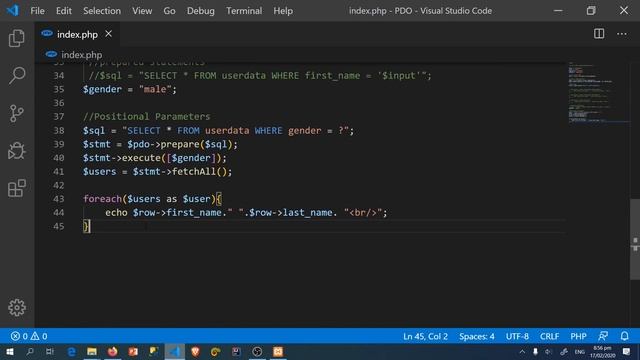
Task: Open the Source Control view
Action: coord(17,113)
